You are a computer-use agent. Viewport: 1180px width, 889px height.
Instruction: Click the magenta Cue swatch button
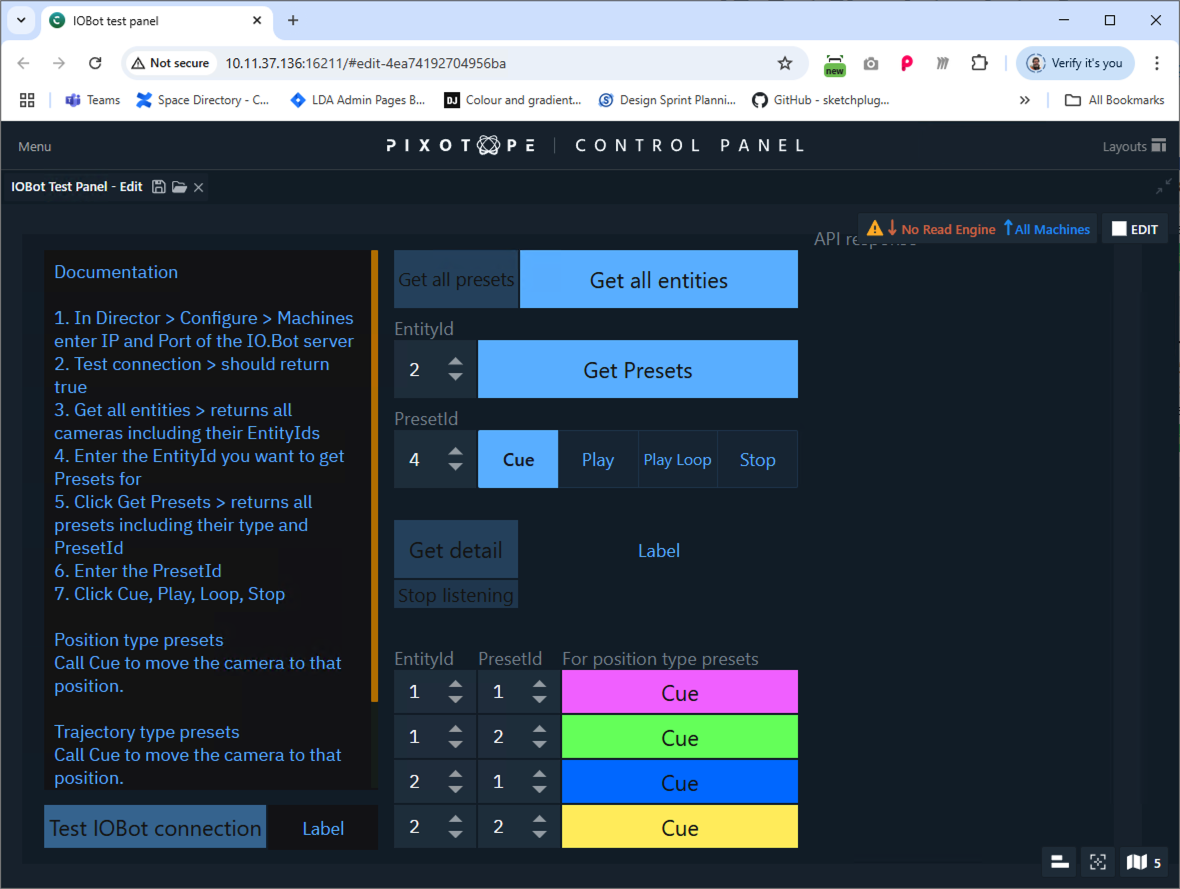[679, 691]
